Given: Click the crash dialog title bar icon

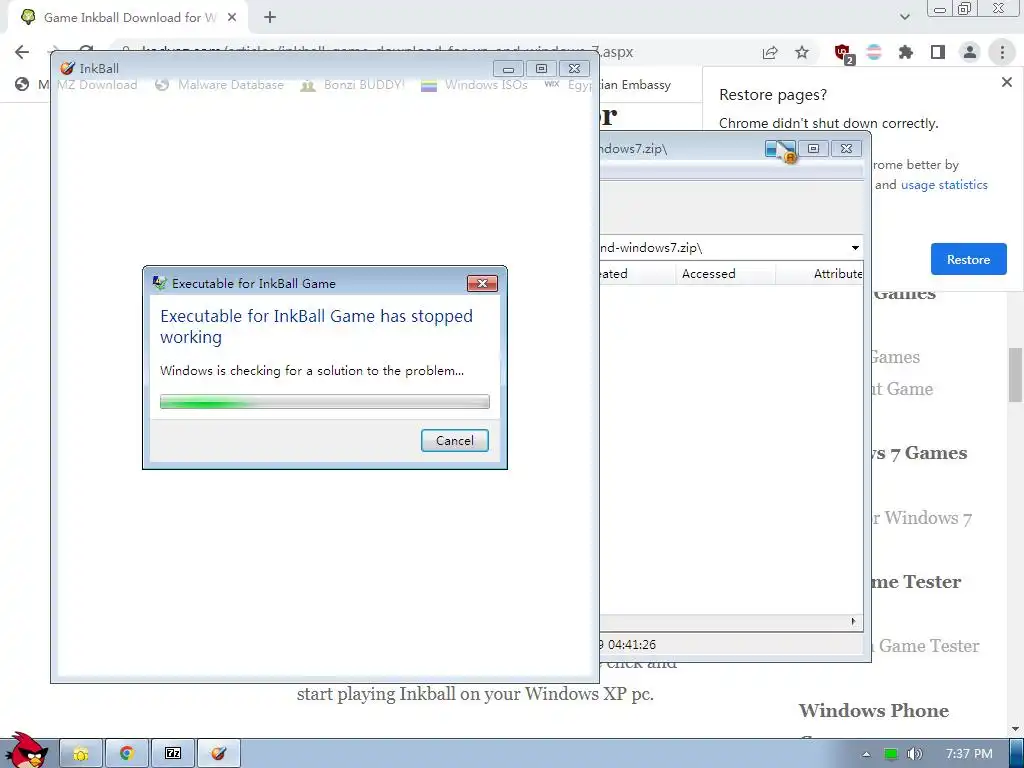Looking at the screenshot, I should pos(159,283).
